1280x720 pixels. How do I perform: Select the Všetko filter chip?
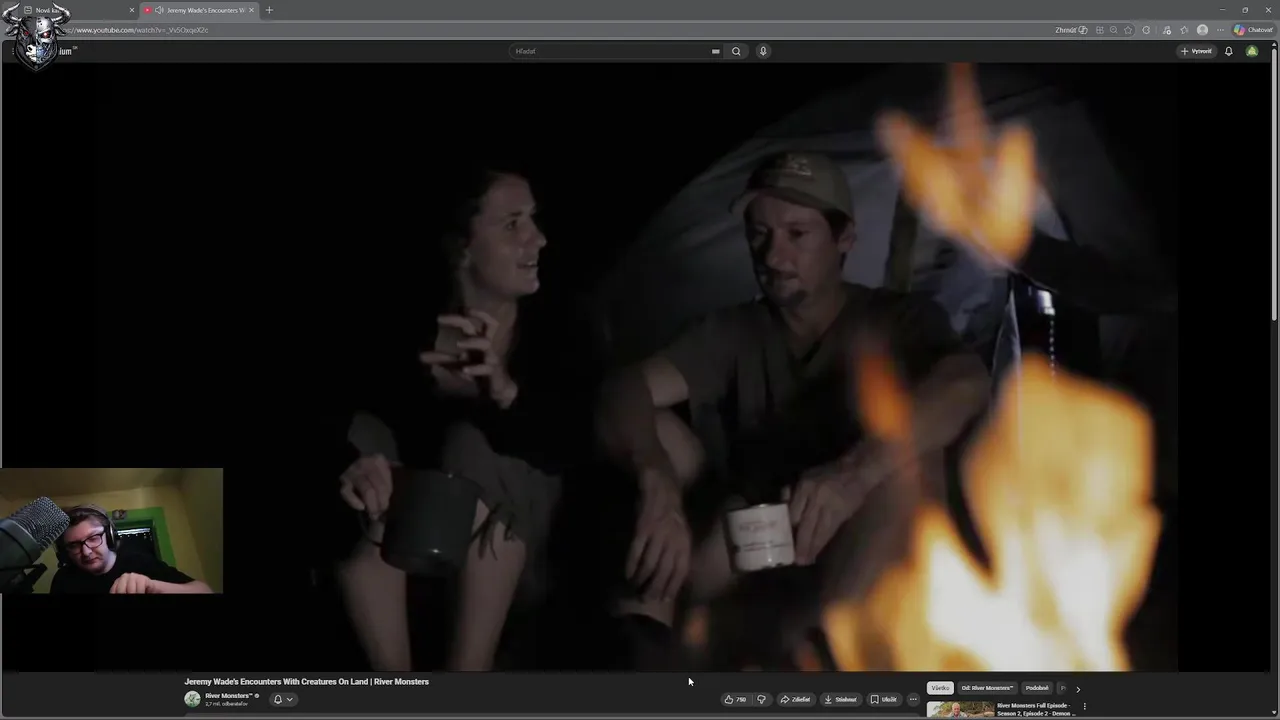click(x=940, y=688)
